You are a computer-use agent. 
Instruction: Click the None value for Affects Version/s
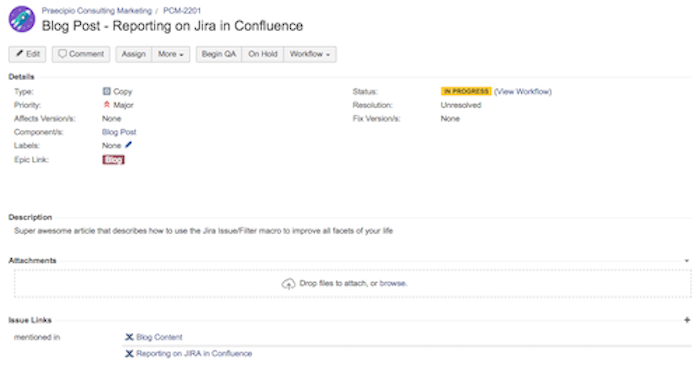[x=112, y=118]
